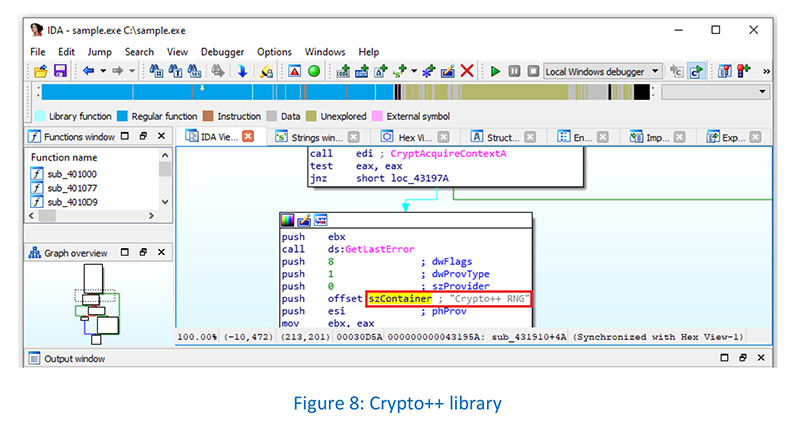Click the yellow marker on navigation band
The width and height of the screenshot is (799, 429).
(x=202, y=88)
